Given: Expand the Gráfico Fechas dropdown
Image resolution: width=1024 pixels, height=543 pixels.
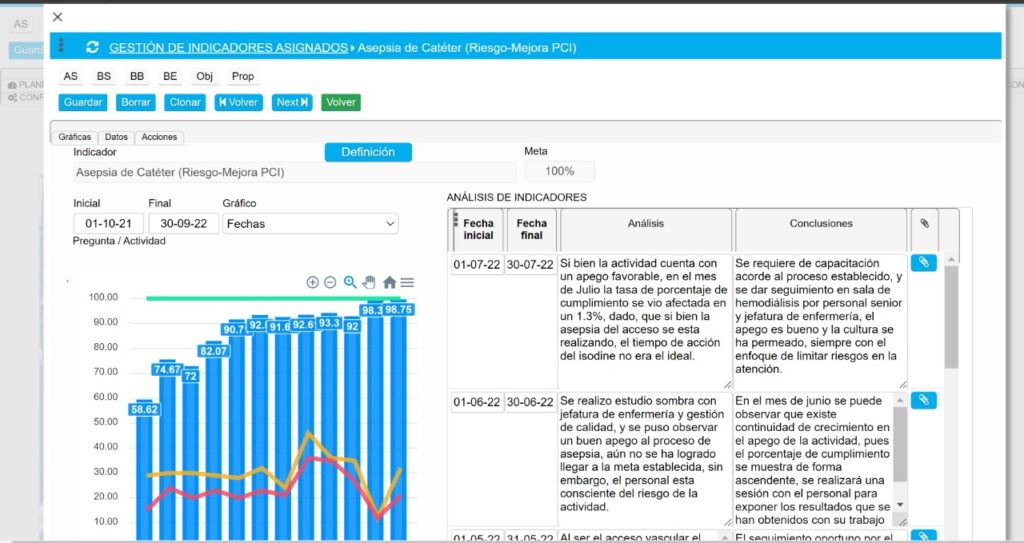Looking at the screenshot, I should tap(310, 224).
